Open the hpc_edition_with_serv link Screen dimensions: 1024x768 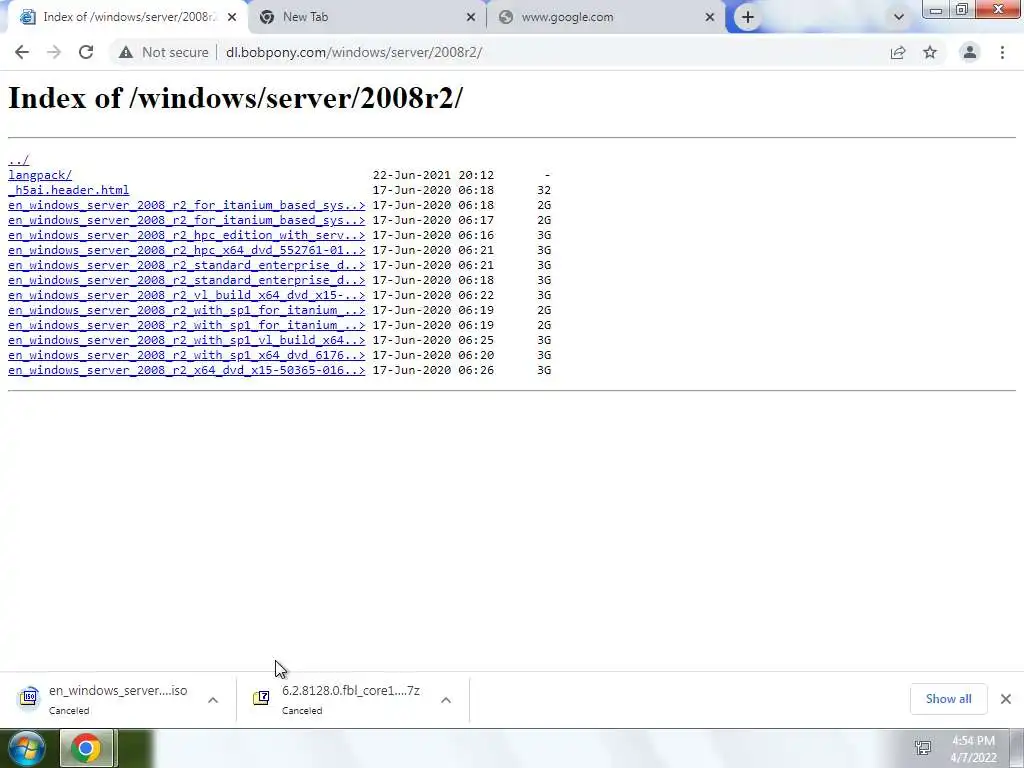pos(187,235)
